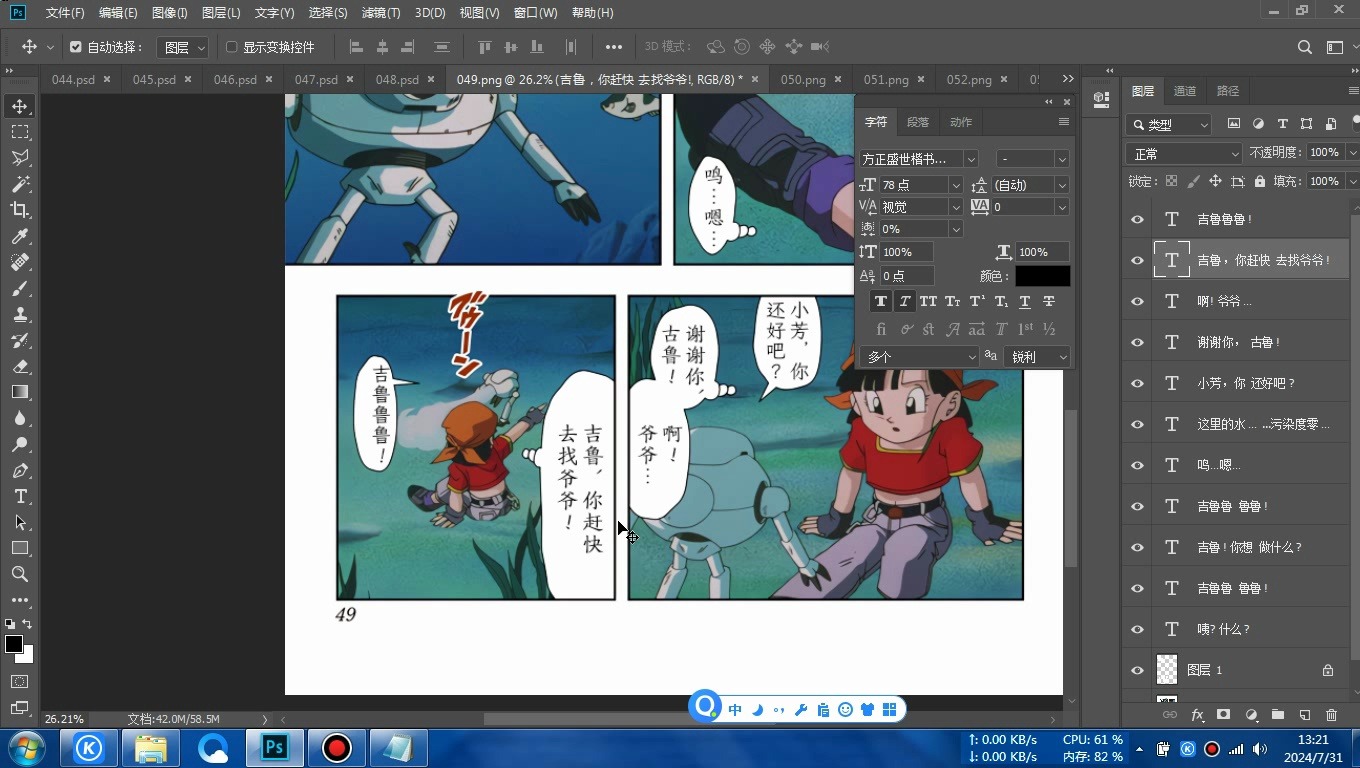Image resolution: width=1360 pixels, height=768 pixels.
Task: Hide the 图层 1 layer
Action: point(1137,670)
